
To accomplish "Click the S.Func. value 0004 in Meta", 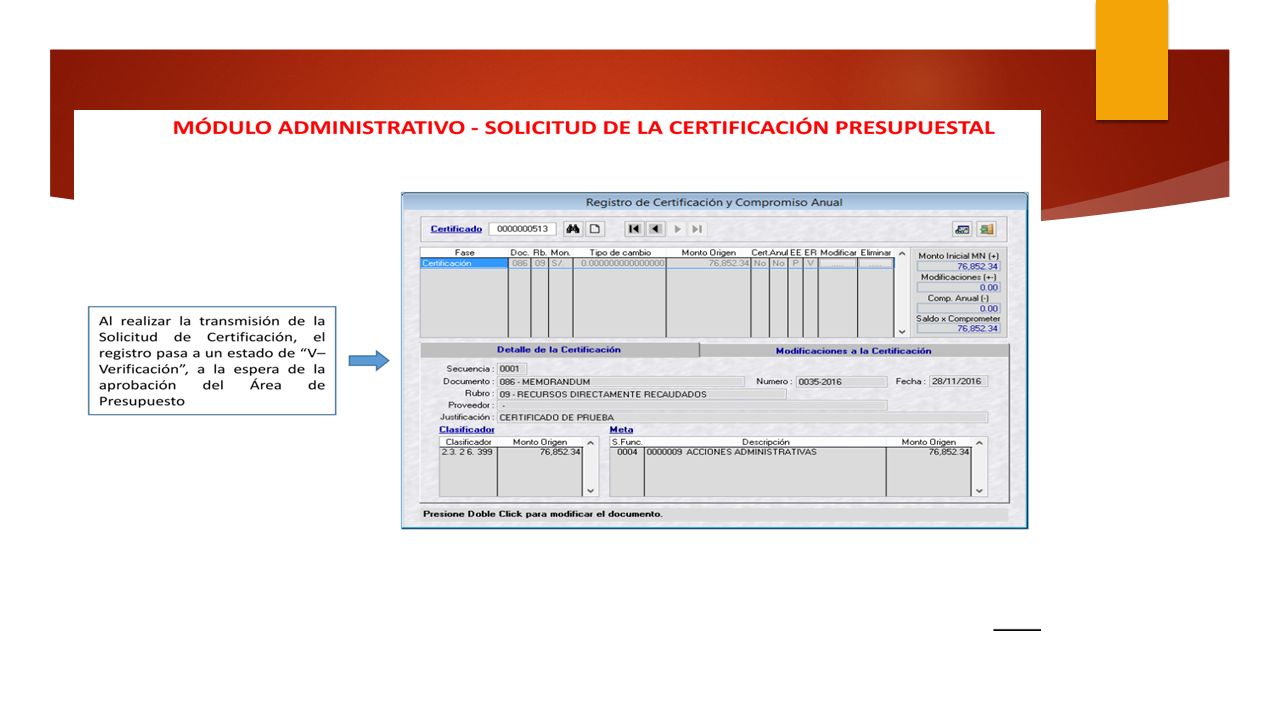I will [x=627, y=452].
